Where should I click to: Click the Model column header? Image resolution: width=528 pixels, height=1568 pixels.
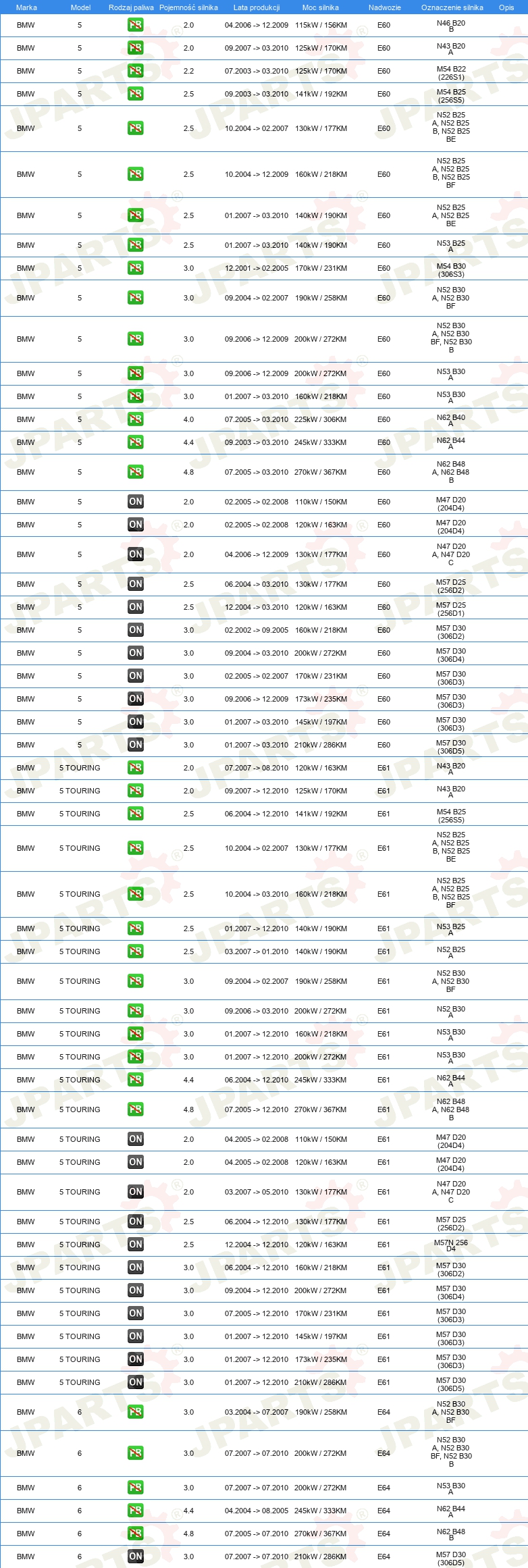(80, 7)
